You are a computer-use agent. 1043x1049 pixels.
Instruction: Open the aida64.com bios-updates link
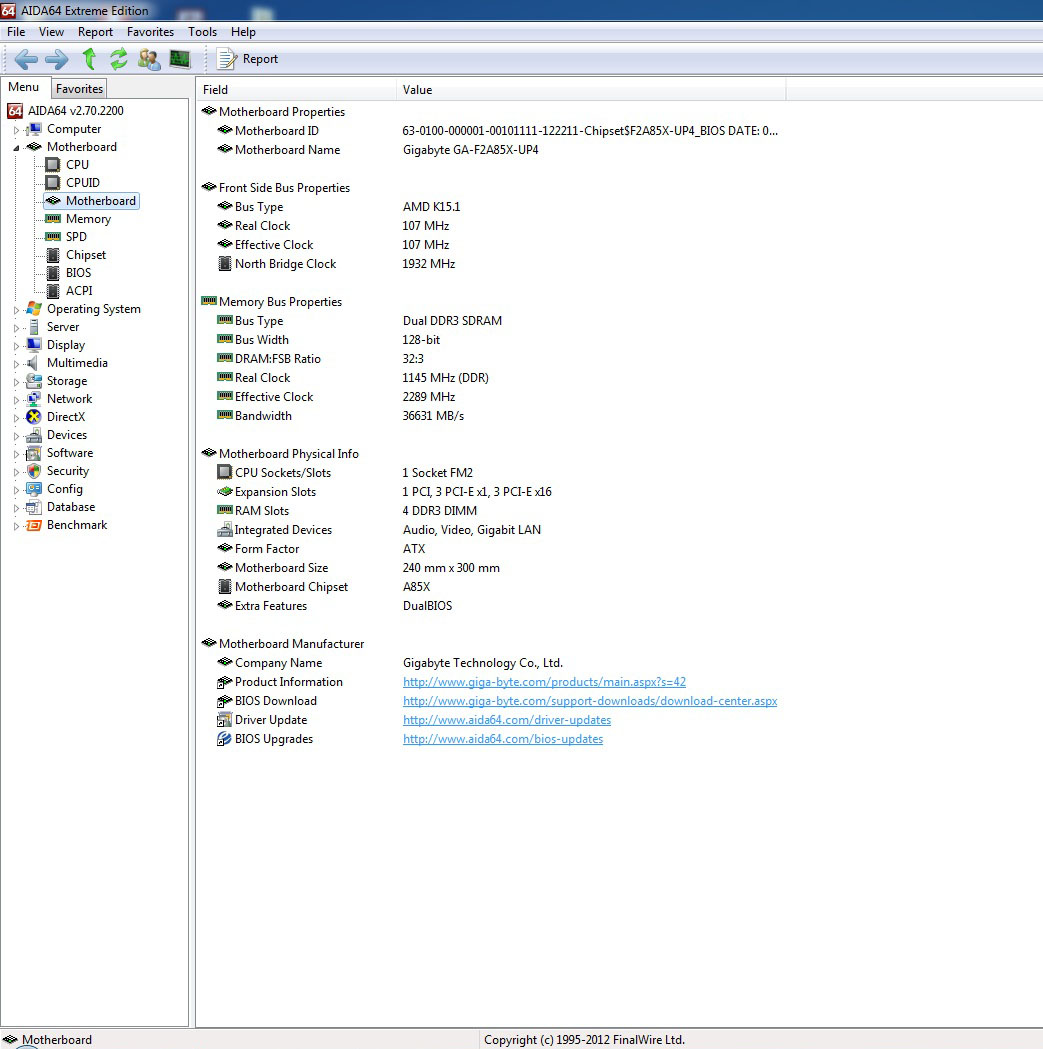pyautogui.click(x=502, y=739)
